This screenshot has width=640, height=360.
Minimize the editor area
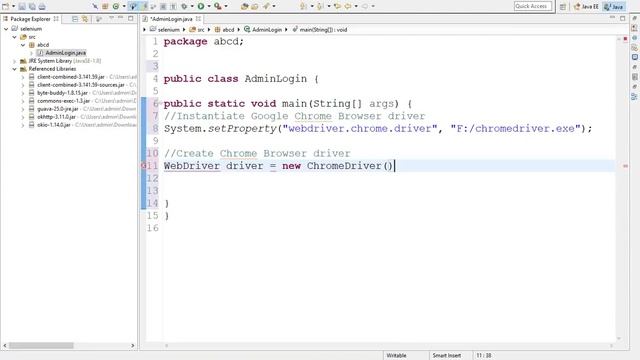[x=612, y=18]
